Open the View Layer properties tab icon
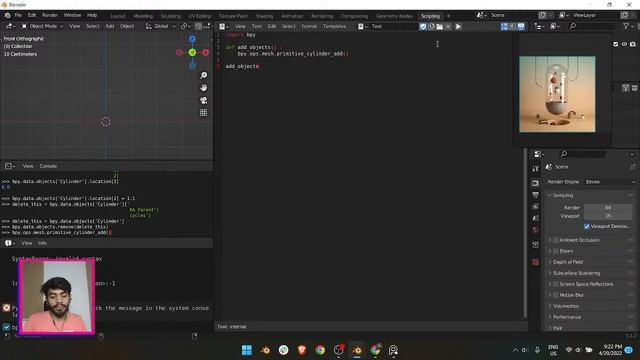This screenshot has width=640, height=360. 536,207
